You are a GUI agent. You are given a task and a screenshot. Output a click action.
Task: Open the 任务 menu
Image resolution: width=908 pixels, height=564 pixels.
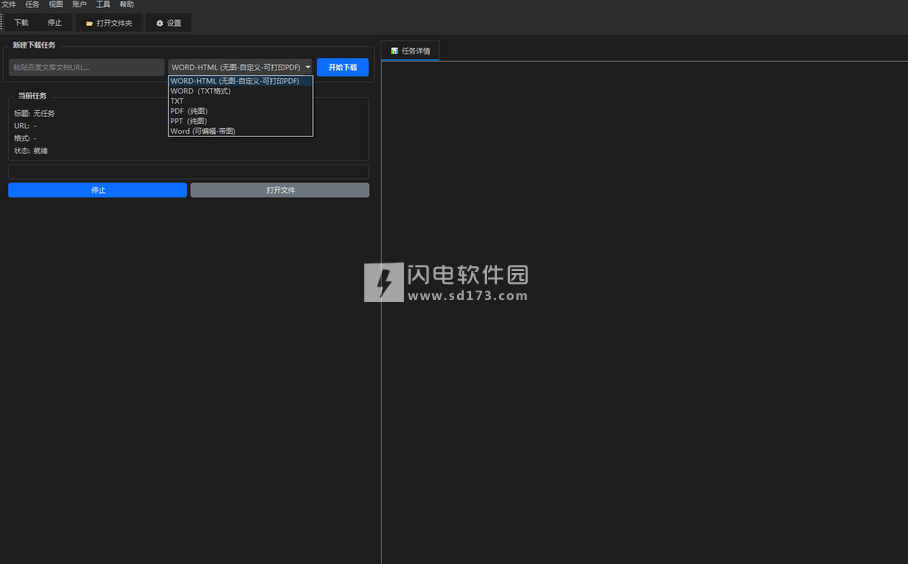(32, 5)
